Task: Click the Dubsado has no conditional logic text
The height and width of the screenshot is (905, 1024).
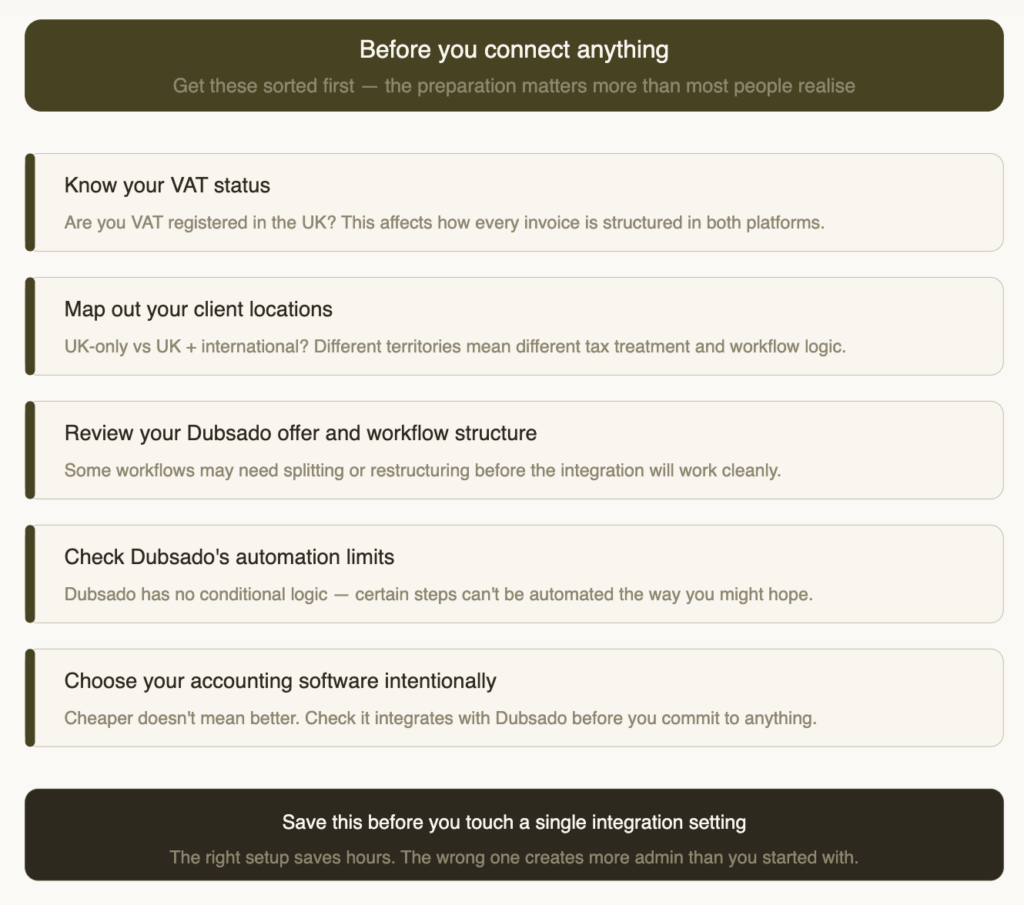Action: (438, 594)
